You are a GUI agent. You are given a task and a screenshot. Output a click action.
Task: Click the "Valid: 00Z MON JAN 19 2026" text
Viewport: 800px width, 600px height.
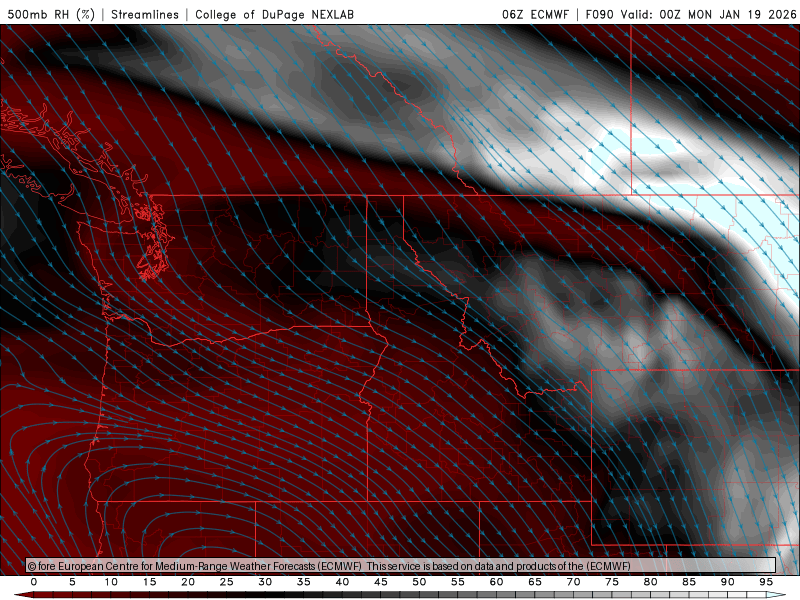point(708,14)
